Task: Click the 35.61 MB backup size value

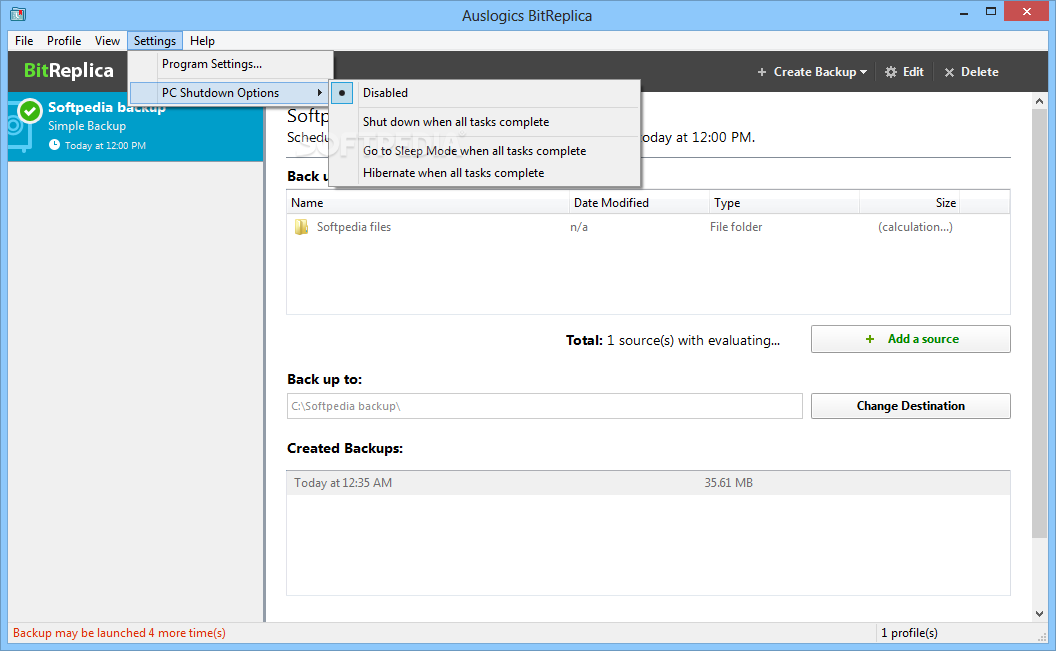Action: tap(729, 483)
